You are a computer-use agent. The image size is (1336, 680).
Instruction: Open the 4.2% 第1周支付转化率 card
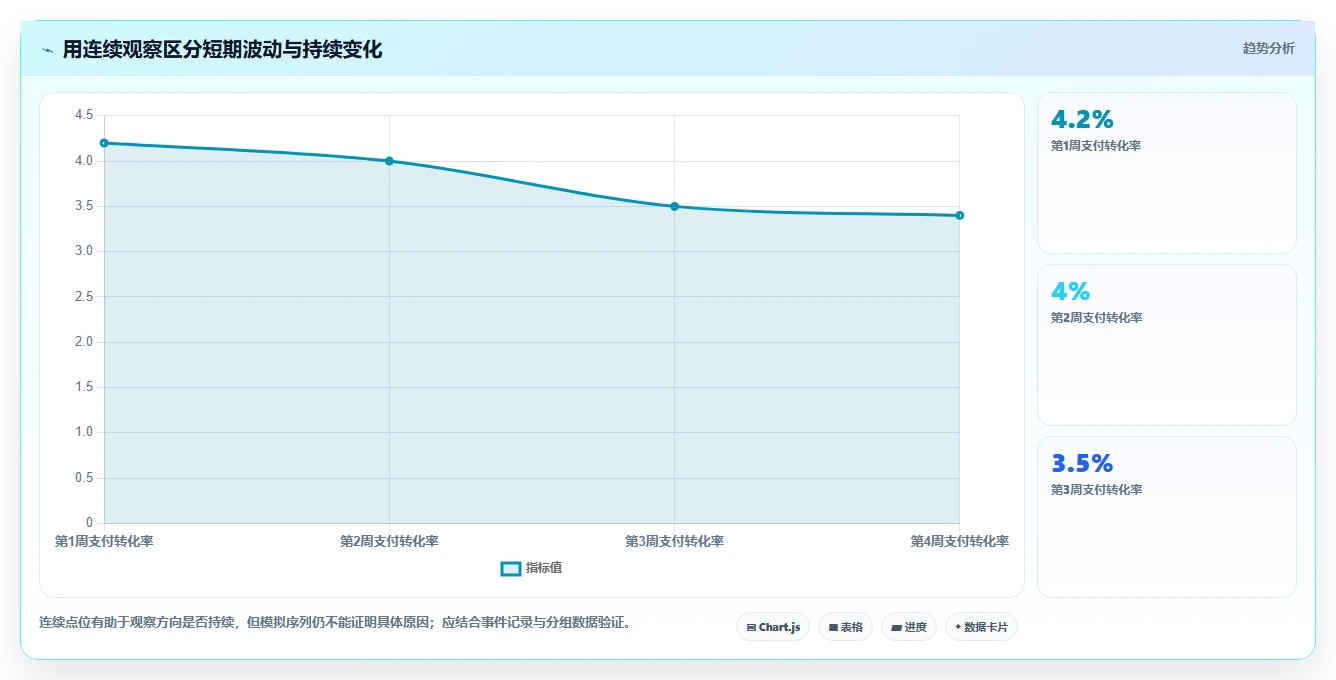click(1166, 173)
